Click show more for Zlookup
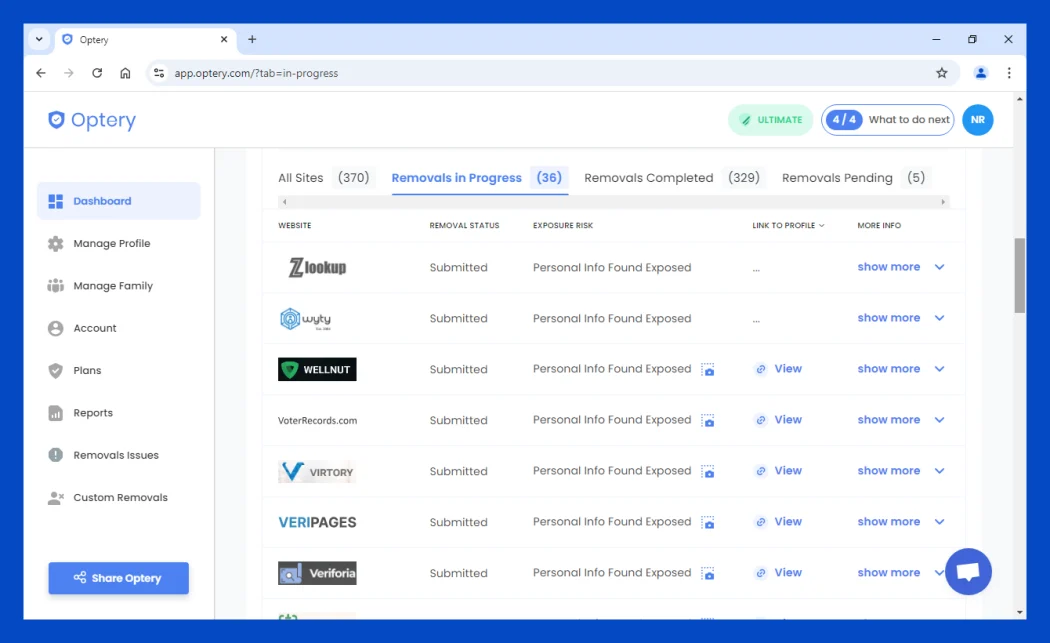Viewport: 1050px width, 643px height. 889,267
